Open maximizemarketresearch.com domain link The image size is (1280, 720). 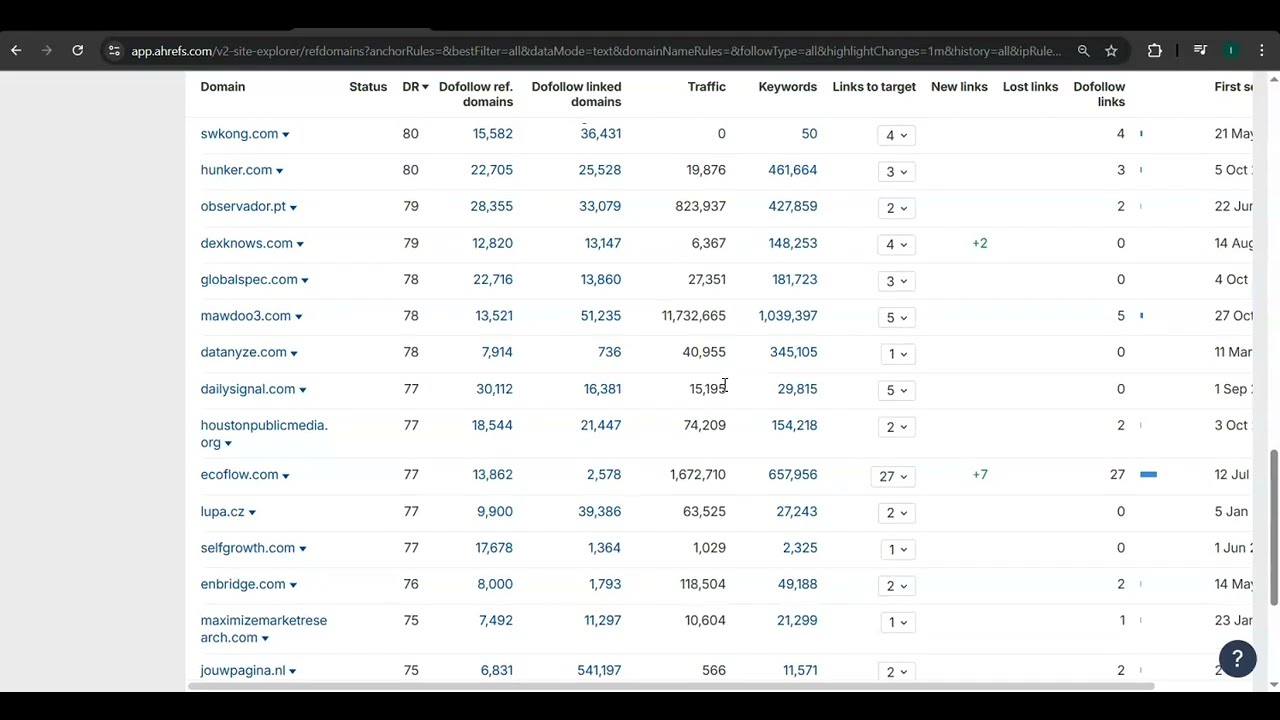(263, 629)
